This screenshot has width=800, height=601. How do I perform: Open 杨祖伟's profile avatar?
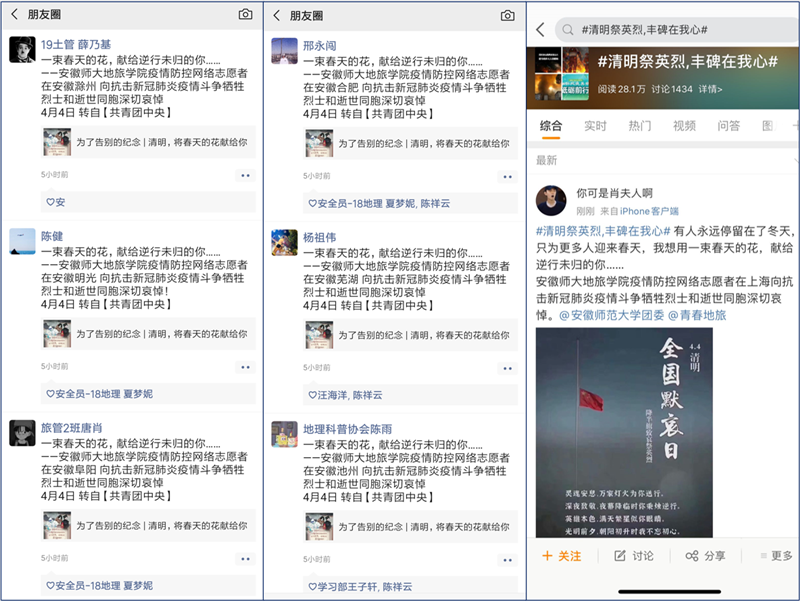pyautogui.click(x=284, y=243)
